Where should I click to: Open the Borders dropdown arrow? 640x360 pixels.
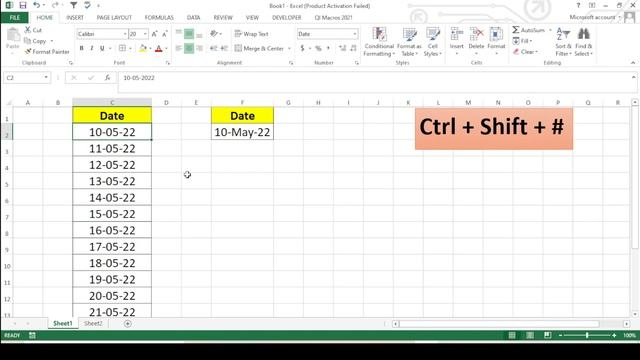coord(130,49)
